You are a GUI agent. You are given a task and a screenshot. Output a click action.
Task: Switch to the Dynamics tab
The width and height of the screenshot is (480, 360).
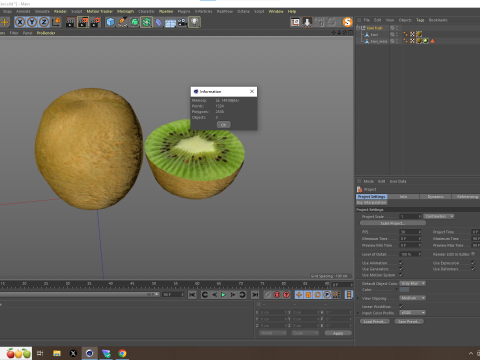click(435, 197)
